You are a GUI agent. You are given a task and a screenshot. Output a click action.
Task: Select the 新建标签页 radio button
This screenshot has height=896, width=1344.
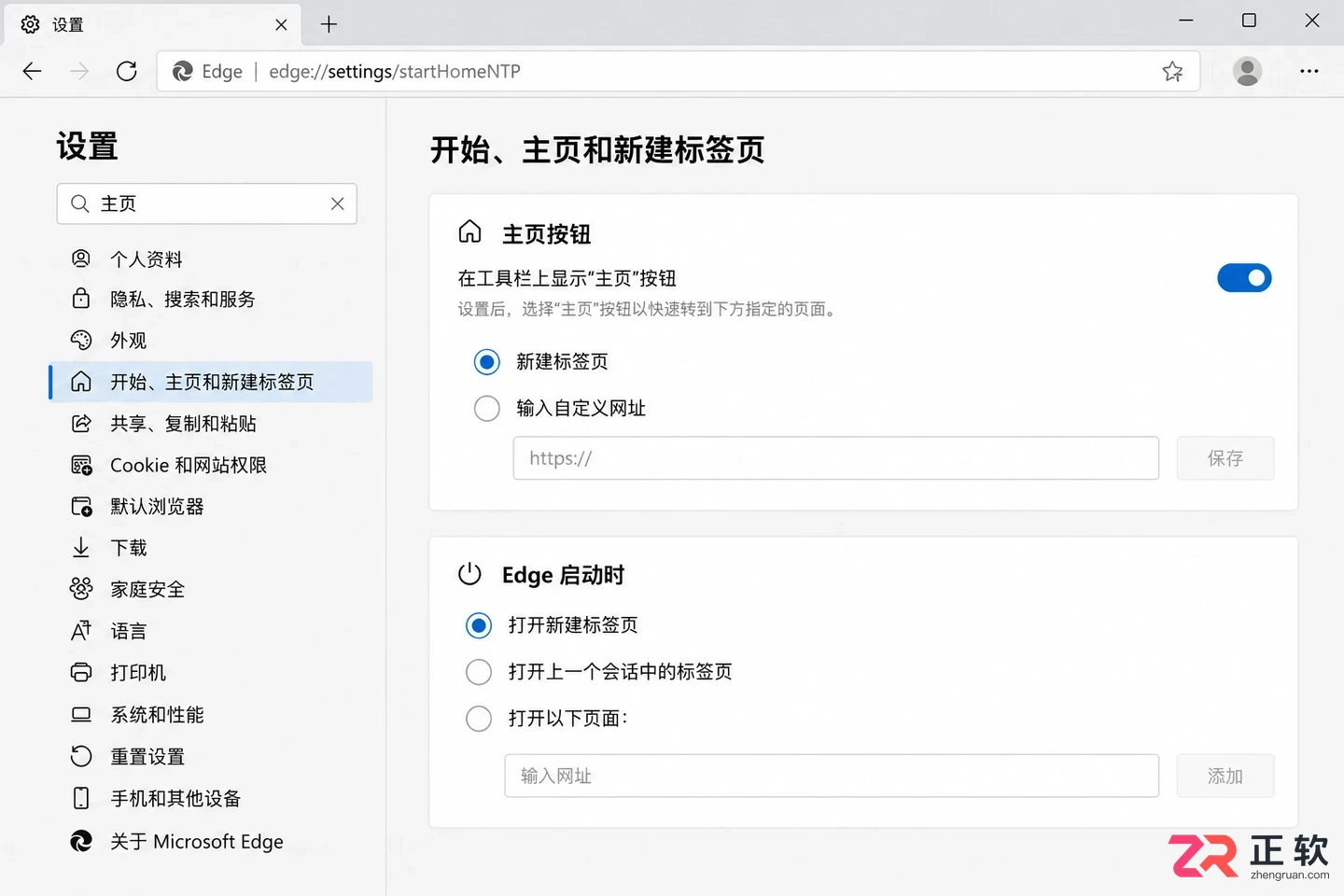[487, 361]
